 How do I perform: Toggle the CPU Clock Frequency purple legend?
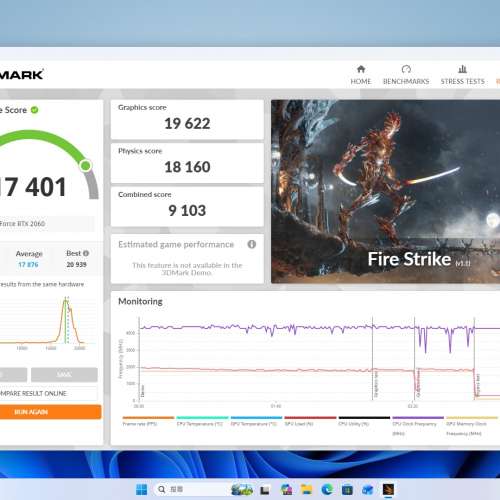point(418,425)
